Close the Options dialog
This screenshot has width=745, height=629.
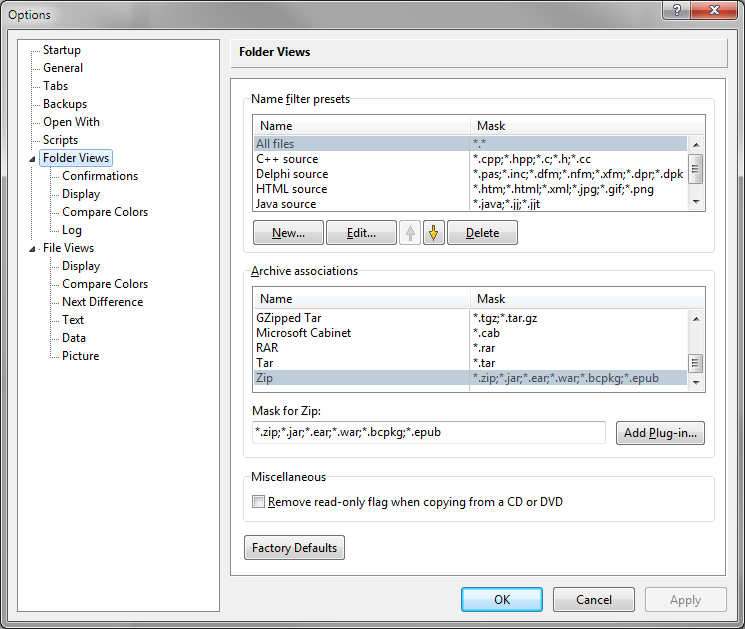(714, 10)
